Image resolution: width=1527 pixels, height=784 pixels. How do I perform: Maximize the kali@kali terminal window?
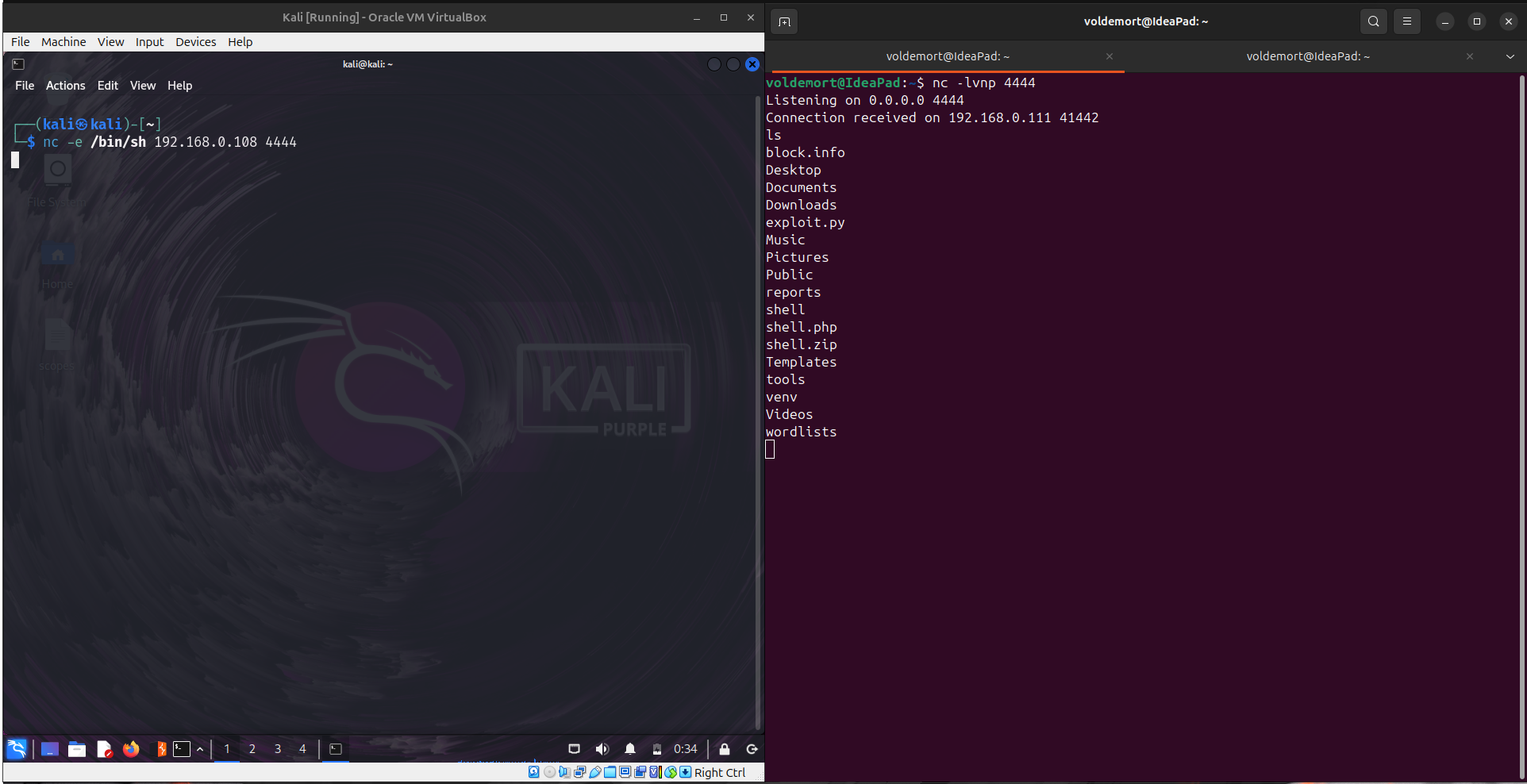733,64
